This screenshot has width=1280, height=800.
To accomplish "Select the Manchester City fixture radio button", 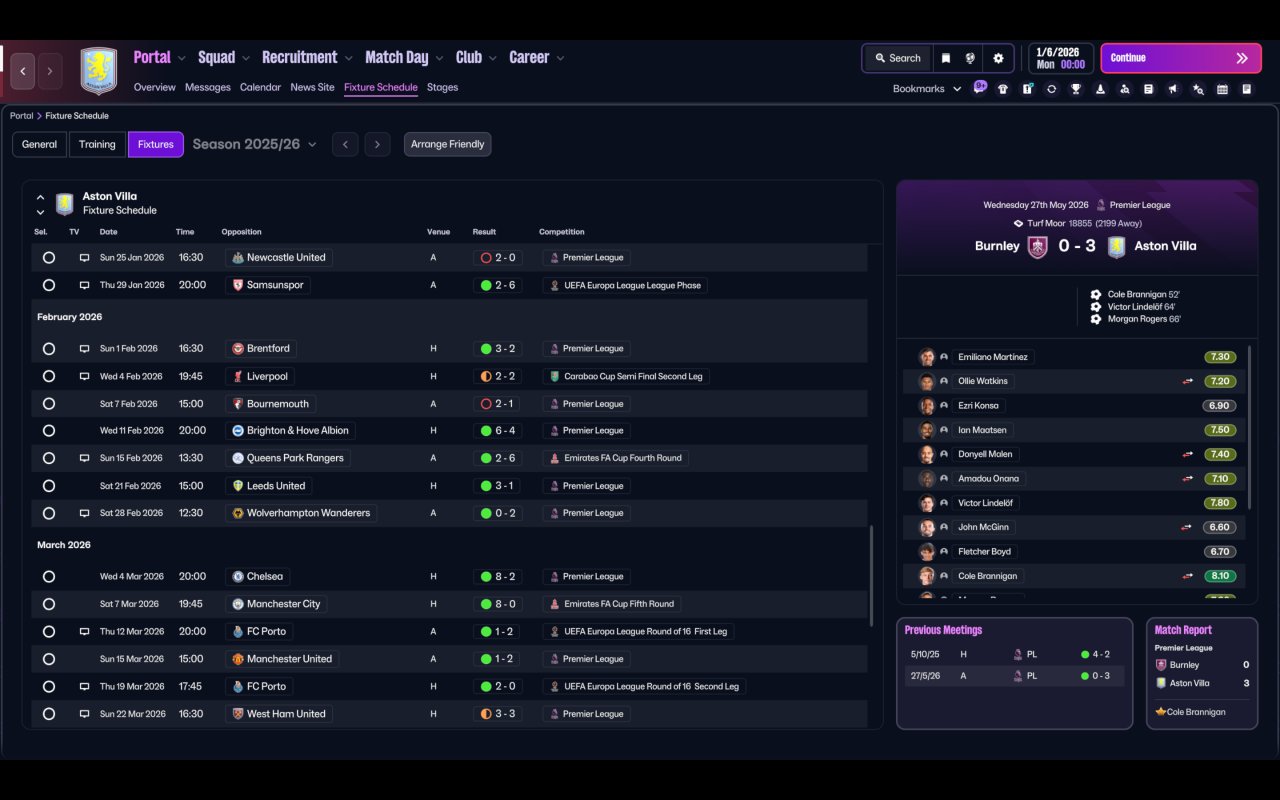I will pyautogui.click(x=49, y=604).
